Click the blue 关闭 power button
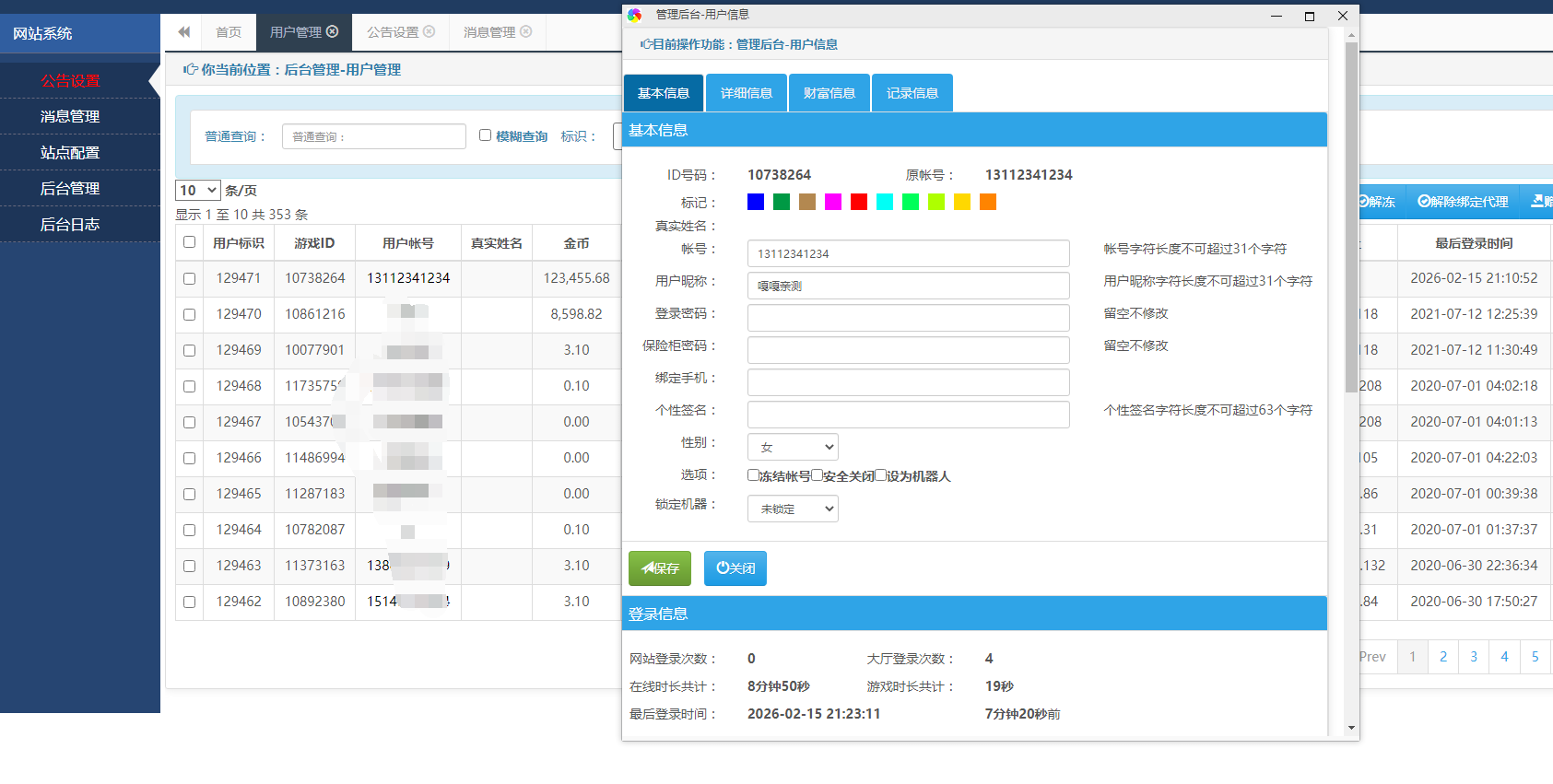 coord(735,568)
